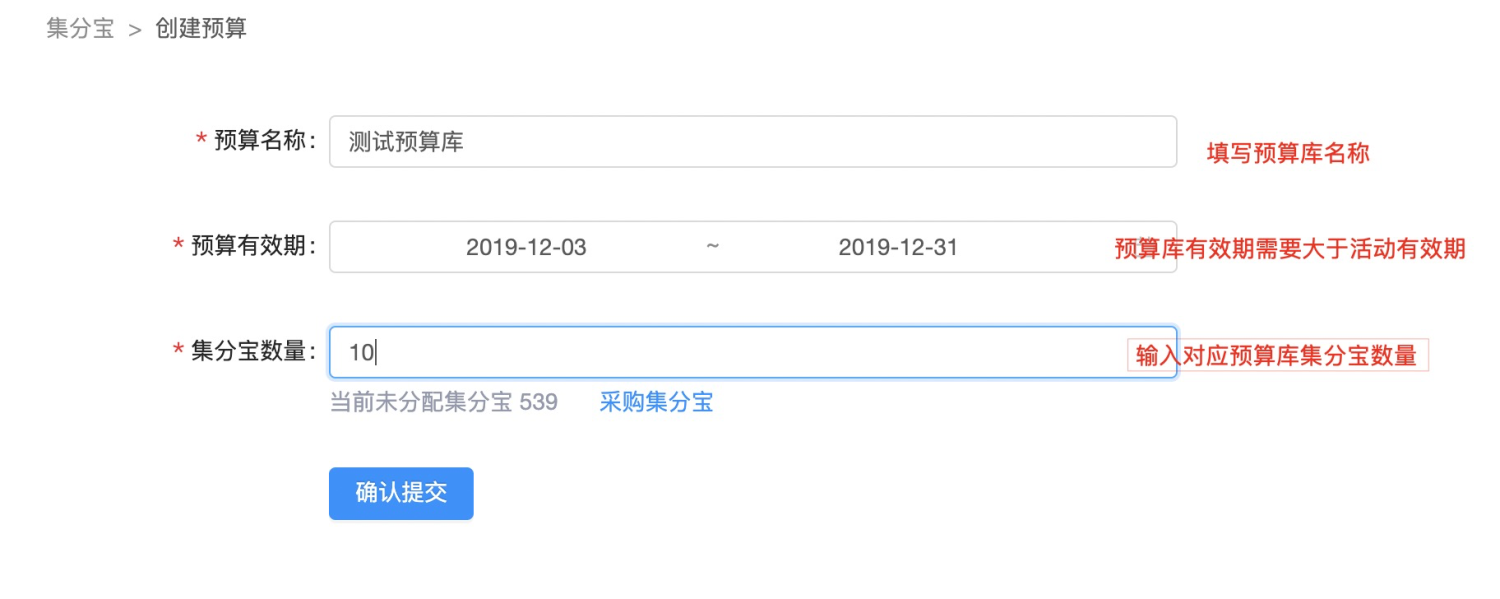Click the date range field of 预算有效期
This screenshot has height=599, width=1500.
(750, 247)
